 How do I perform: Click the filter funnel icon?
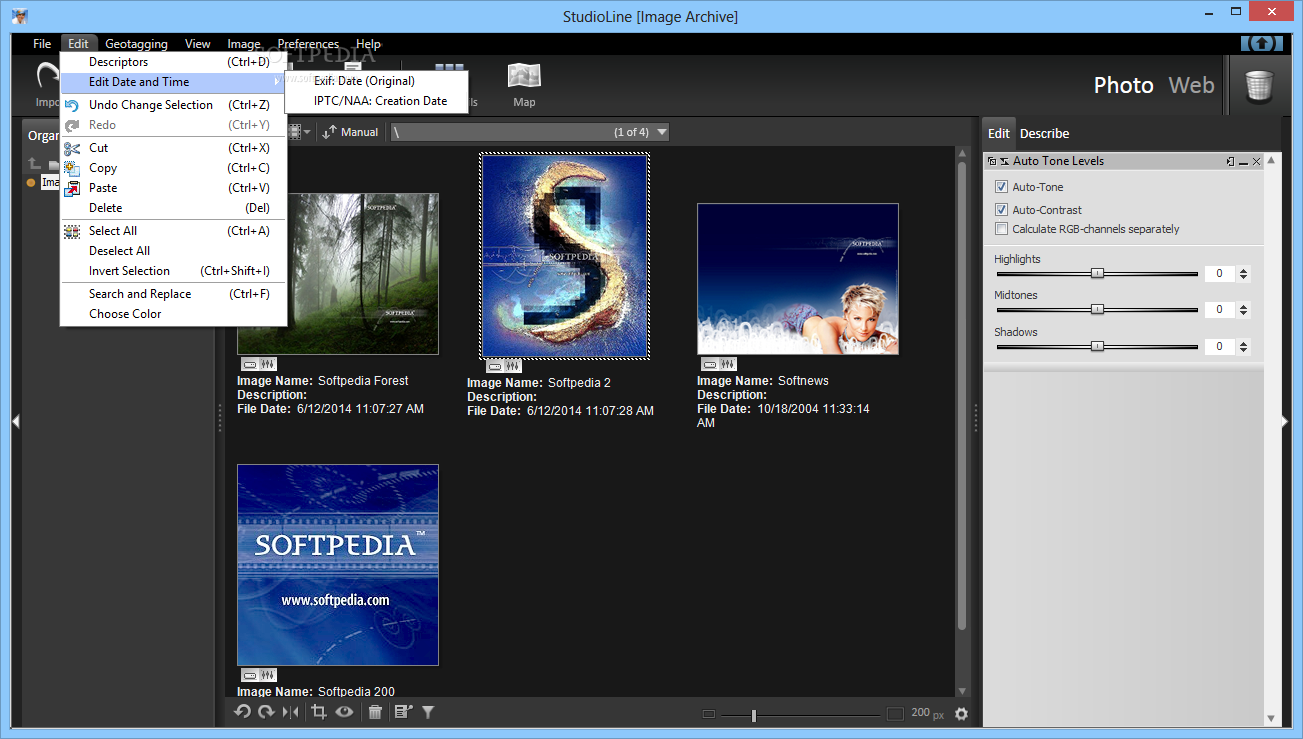pos(428,712)
